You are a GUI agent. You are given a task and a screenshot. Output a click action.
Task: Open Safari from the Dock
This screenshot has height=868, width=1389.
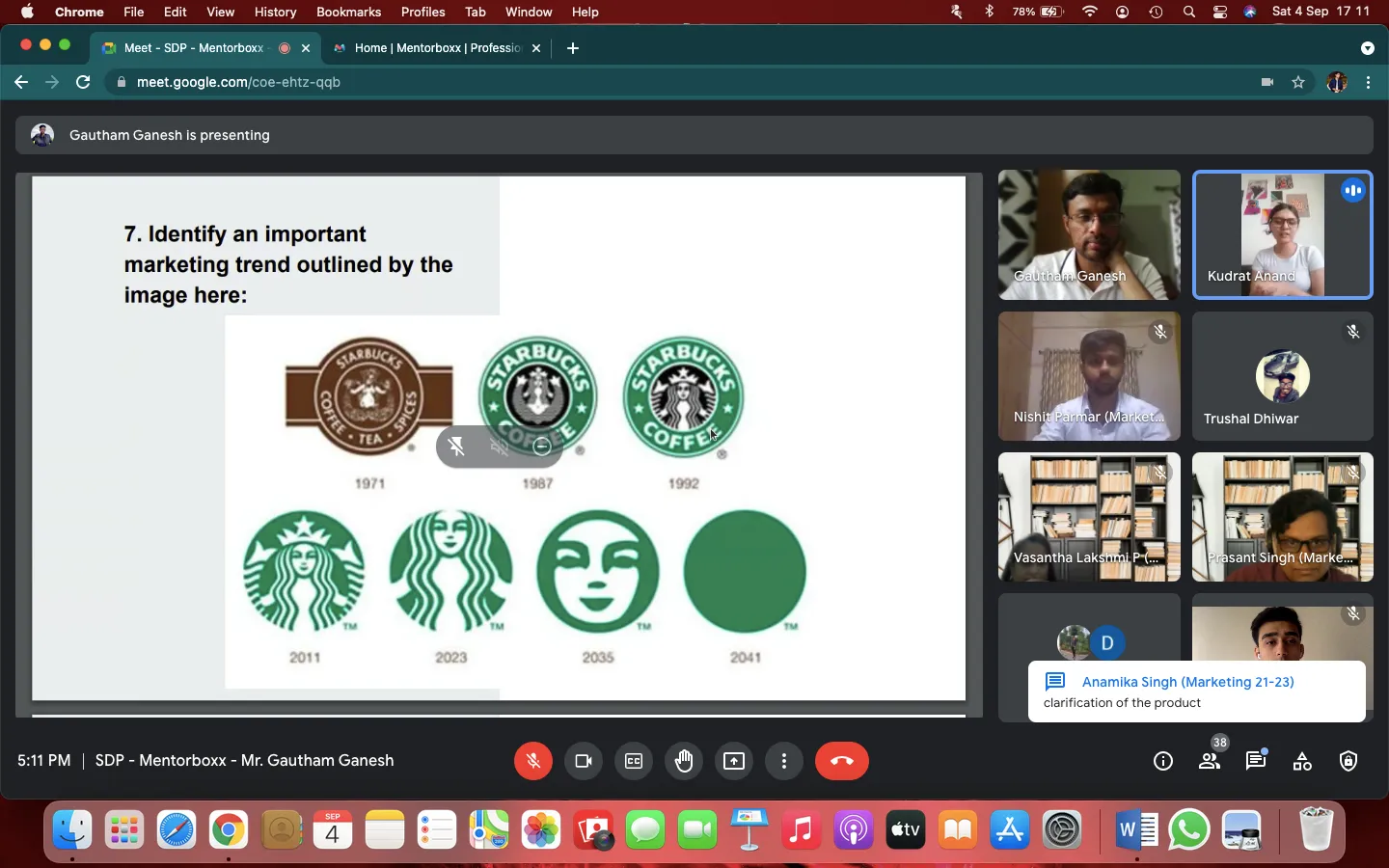point(177,829)
